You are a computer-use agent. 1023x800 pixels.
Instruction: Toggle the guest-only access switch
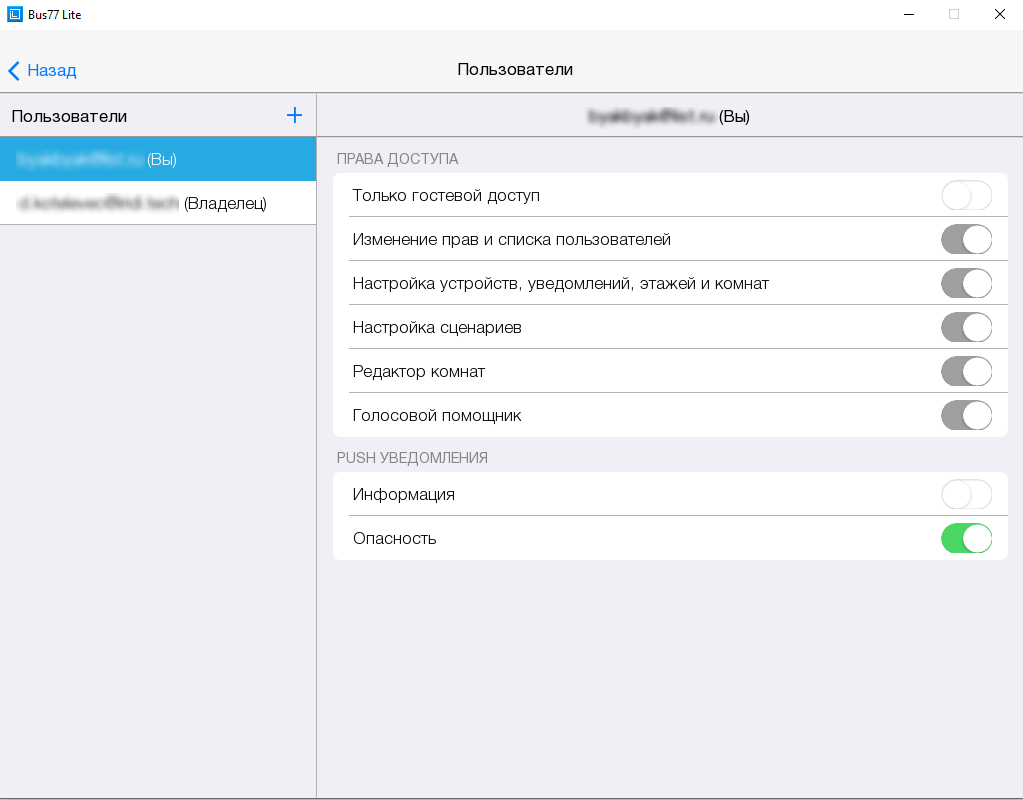(x=966, y=195)
